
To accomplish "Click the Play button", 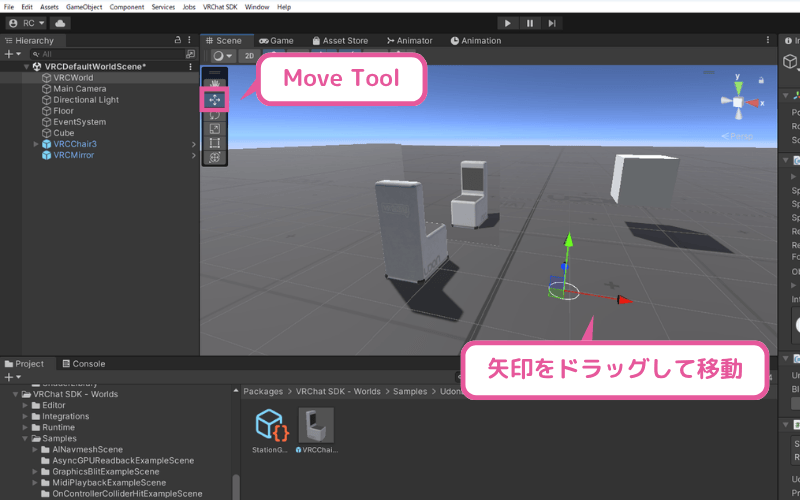I will [507, 23].
